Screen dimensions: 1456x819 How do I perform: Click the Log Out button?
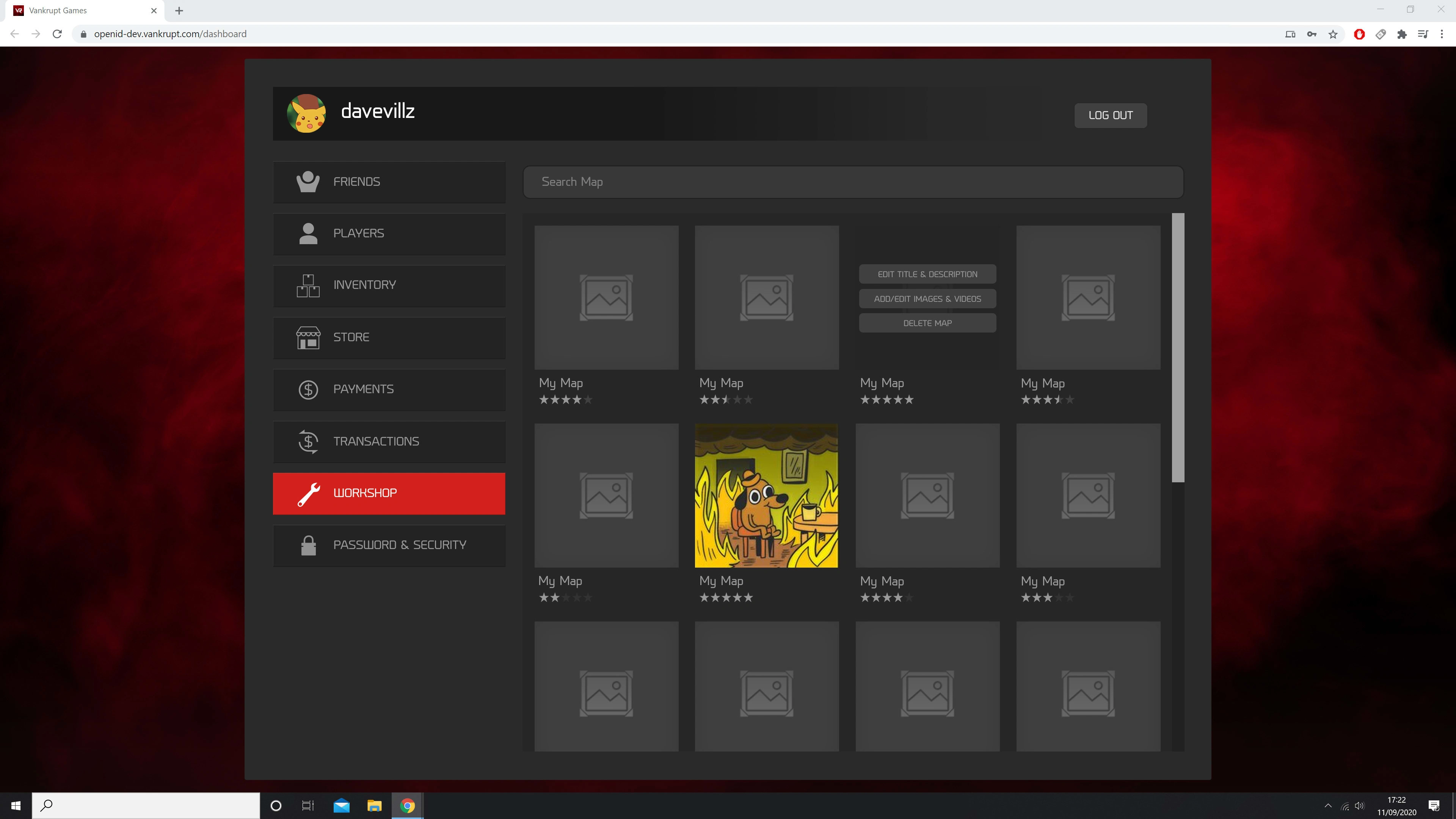tap(1110, 115)
